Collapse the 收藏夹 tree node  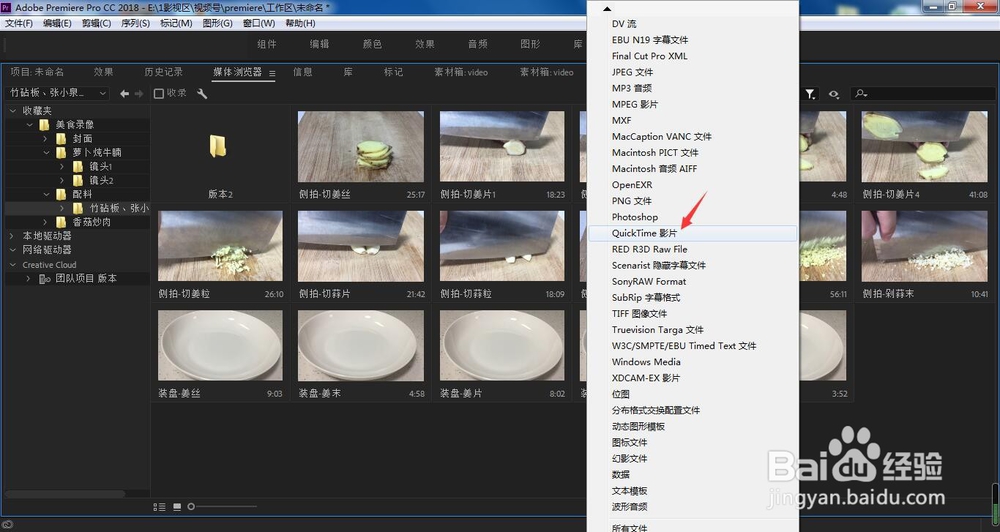point(13,111)
